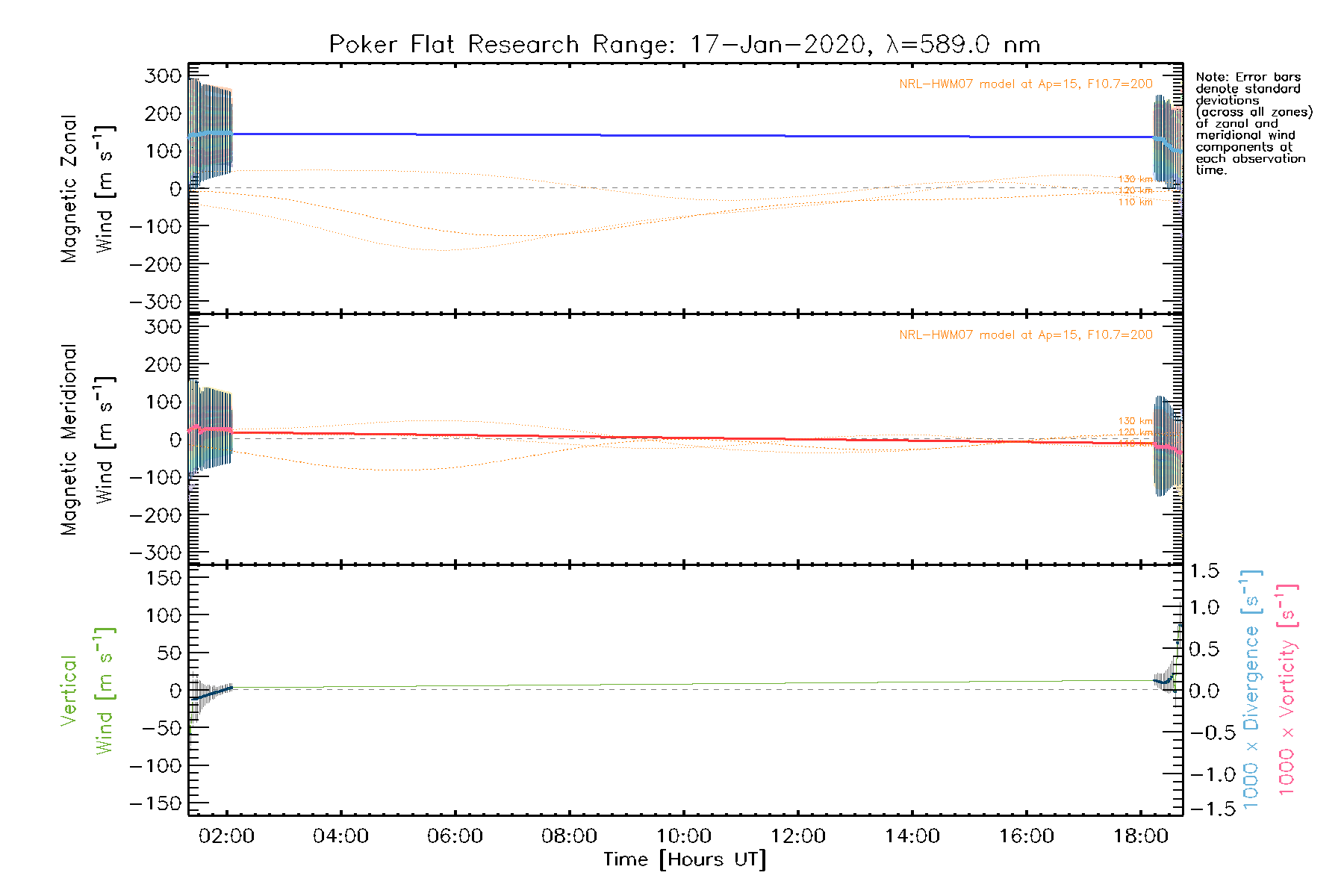Click the NRL-HWM07 model label in the zonal panel
1344x896 pixels.
(x=1026, y=84)
